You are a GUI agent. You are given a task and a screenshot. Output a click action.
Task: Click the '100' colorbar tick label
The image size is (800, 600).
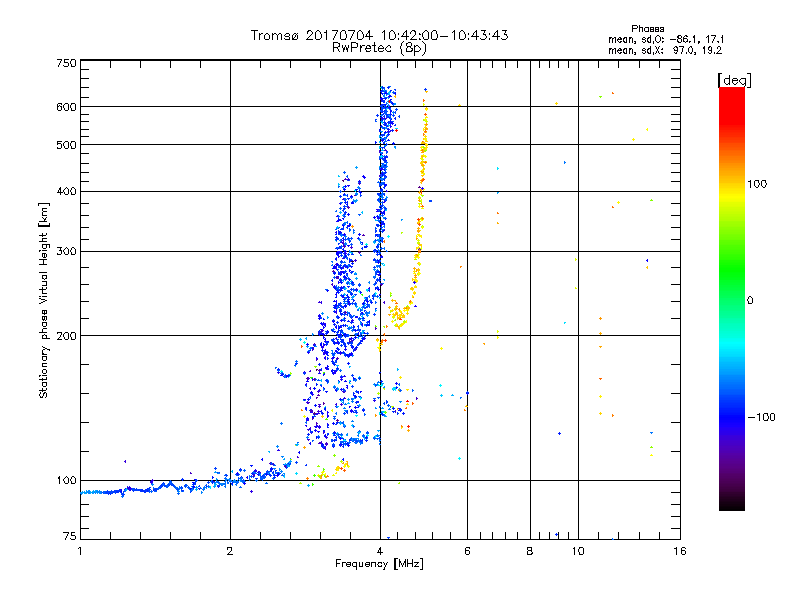tap(757, 184)
